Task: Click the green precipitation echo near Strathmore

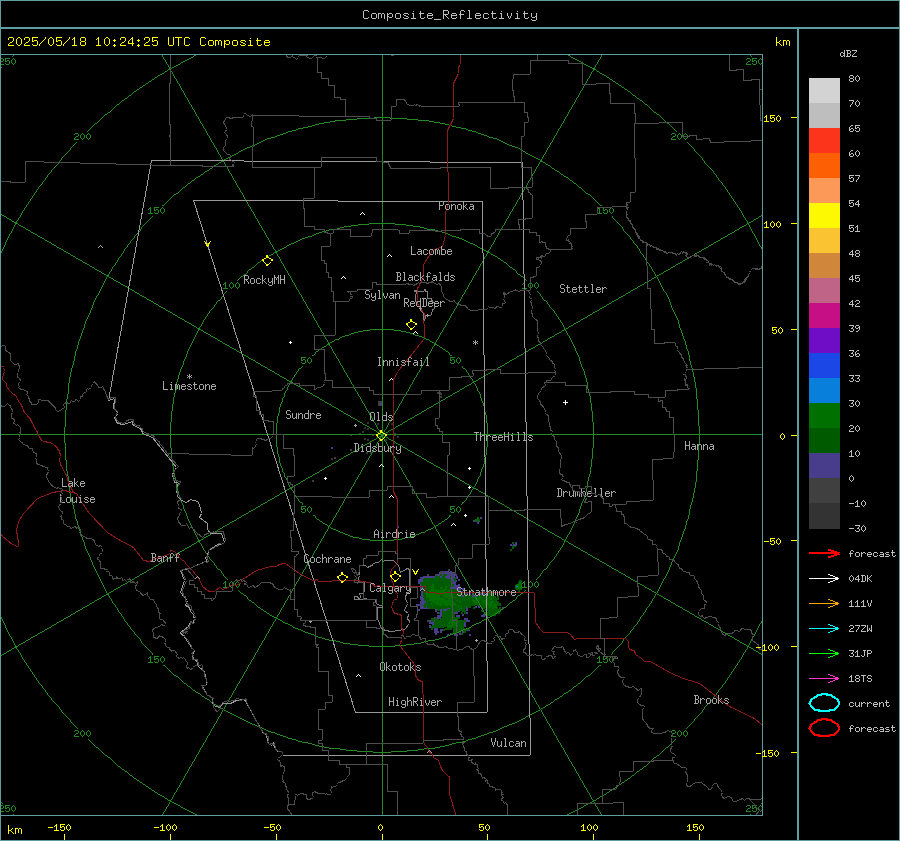Action: pyautogui.click(x=453, y=600)
